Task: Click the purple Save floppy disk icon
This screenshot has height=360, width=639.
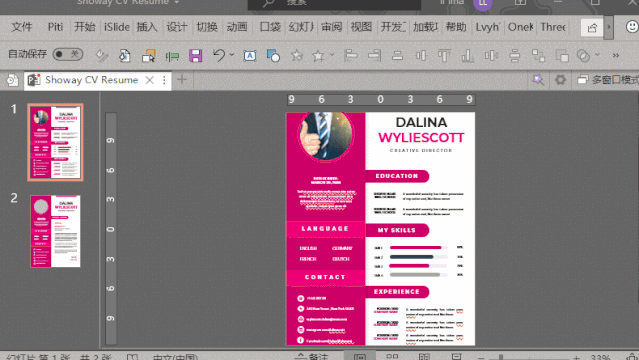Action: [196, 55]
